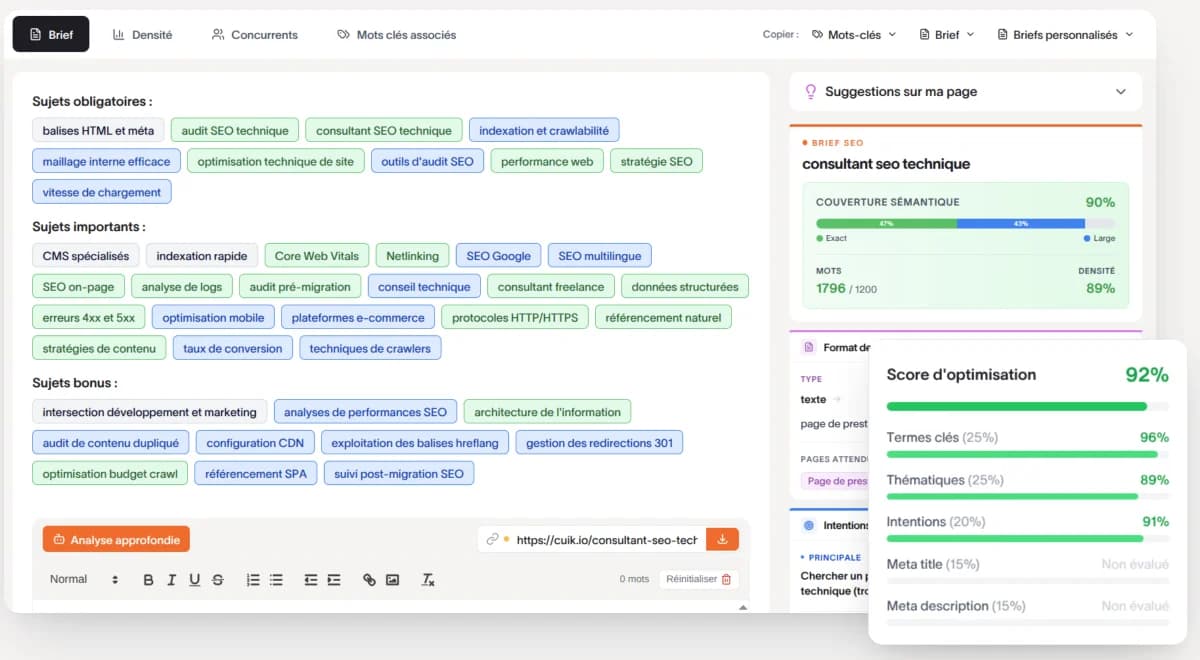Select the 'analyse de logs' tag
This screenshot has width=1200, height=660.
coord(182,287)
